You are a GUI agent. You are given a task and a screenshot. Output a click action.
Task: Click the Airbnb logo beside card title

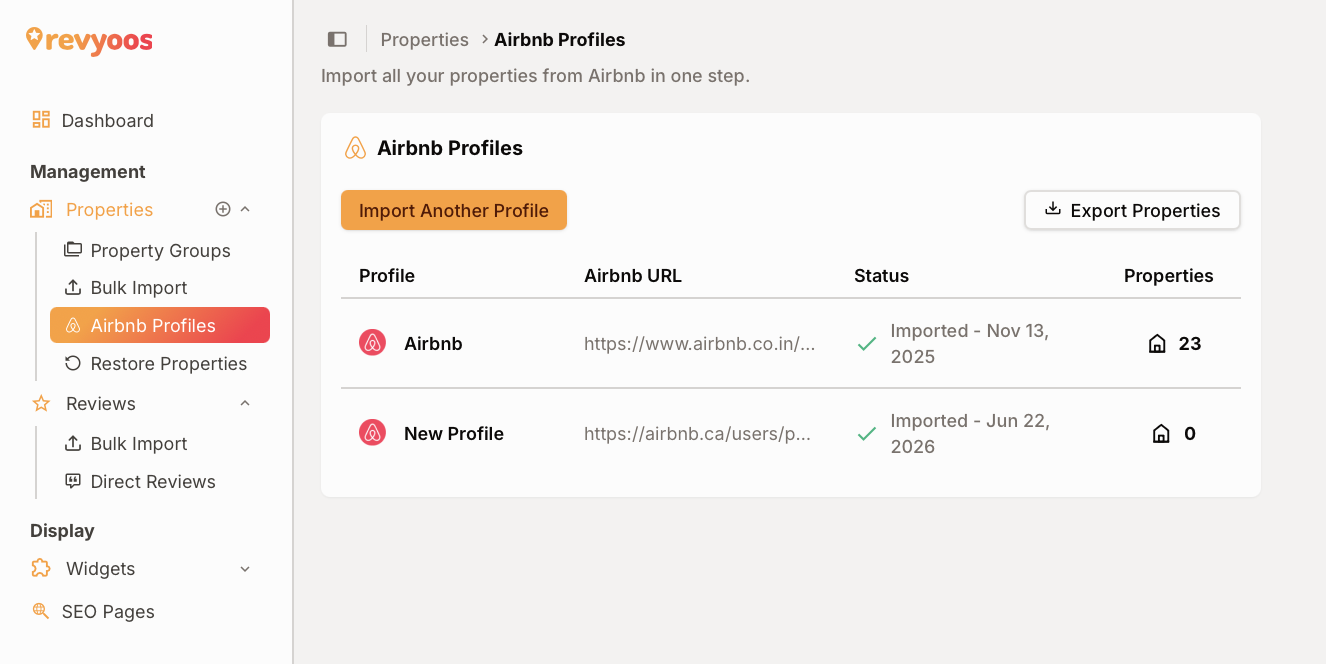[355, 148]
